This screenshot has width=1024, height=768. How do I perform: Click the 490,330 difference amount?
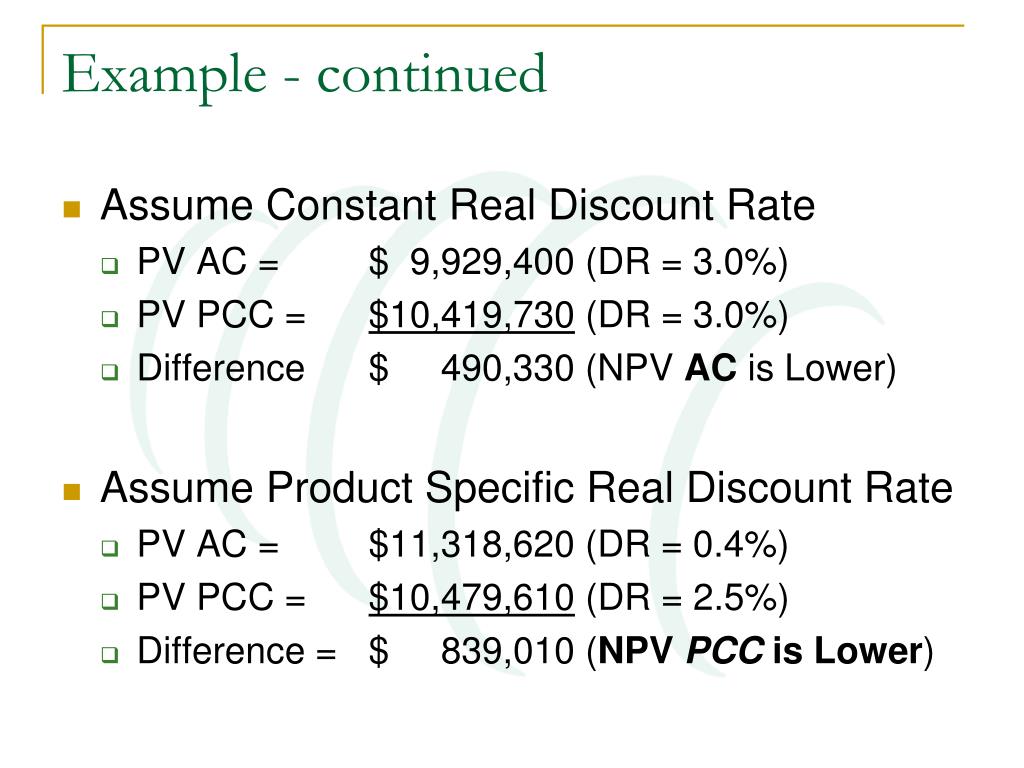point(507,369)
